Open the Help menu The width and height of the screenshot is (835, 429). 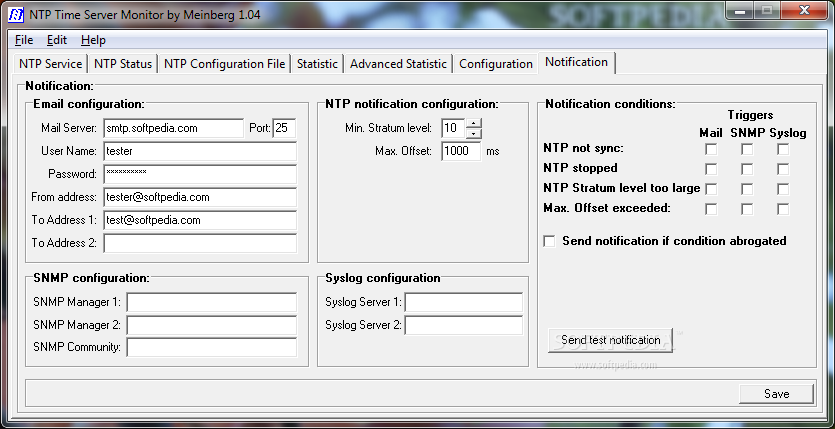click(93, 40)
